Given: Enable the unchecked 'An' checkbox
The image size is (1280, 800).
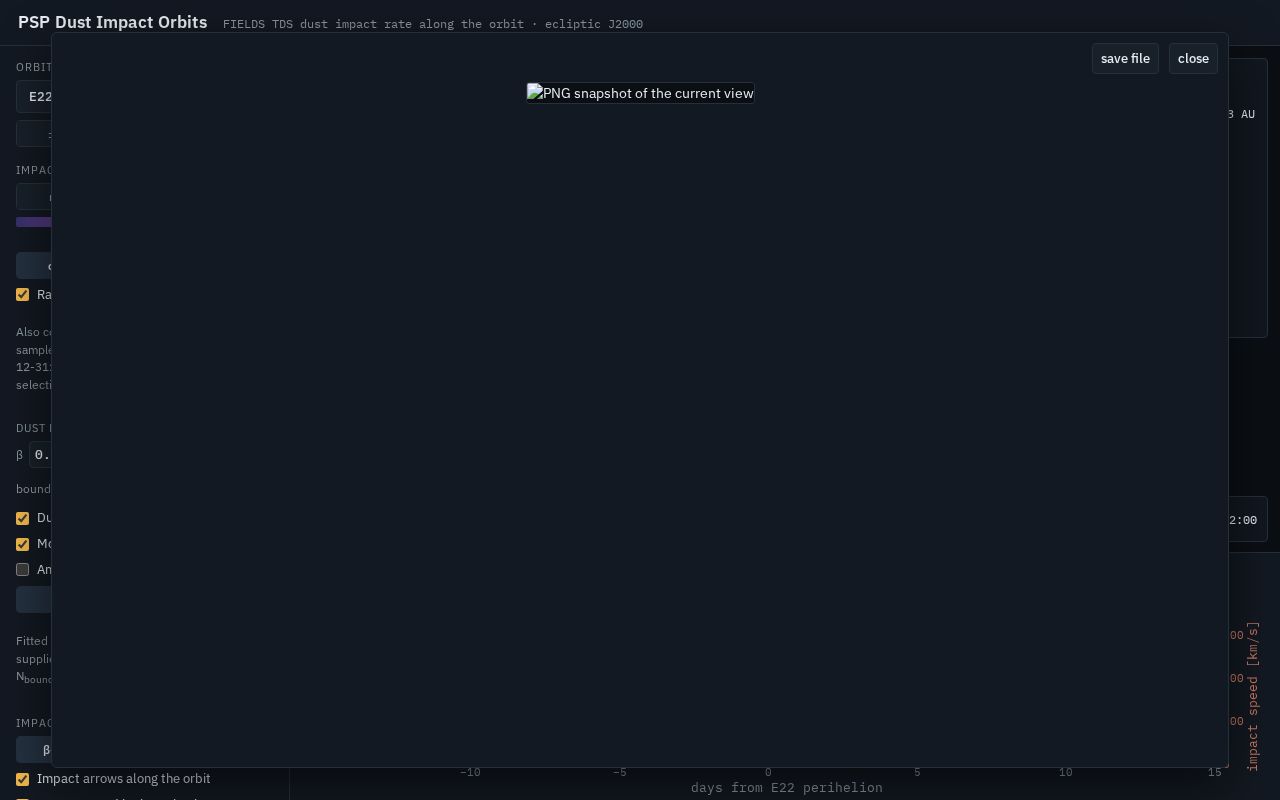Looking at the screenshot, I should click(x=22, y=570).
